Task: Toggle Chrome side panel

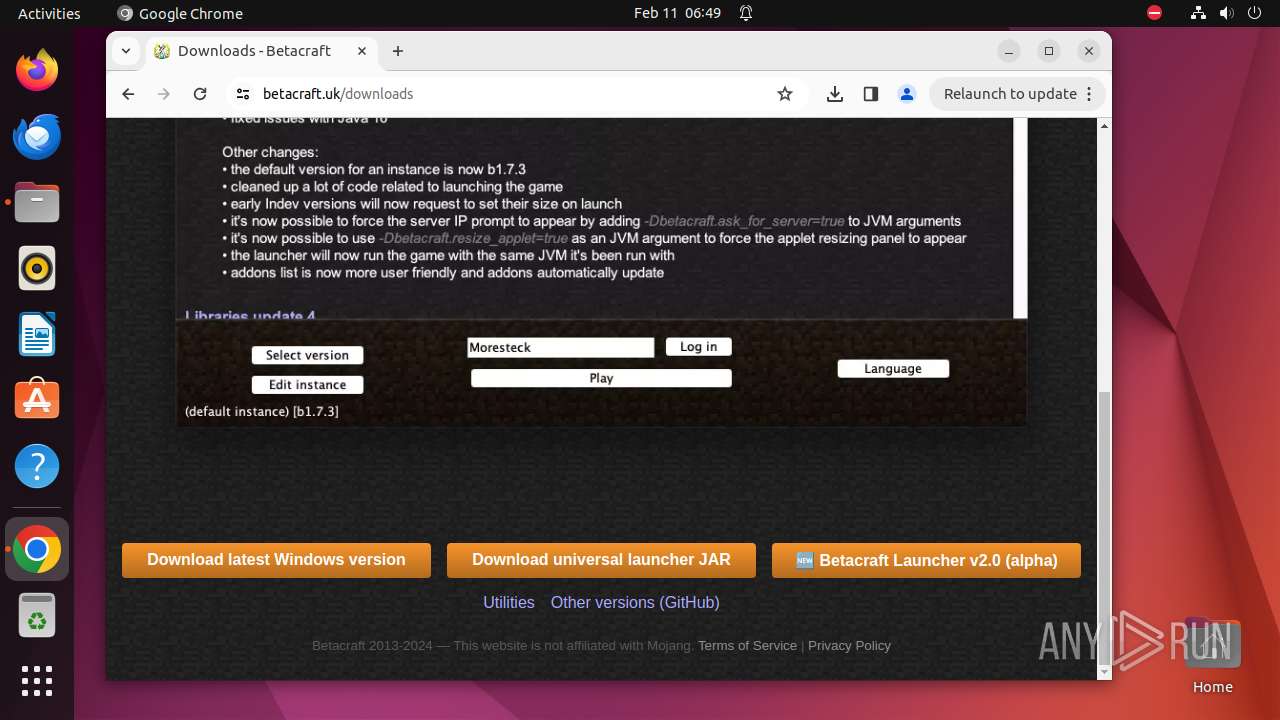Action: [871, 94]
